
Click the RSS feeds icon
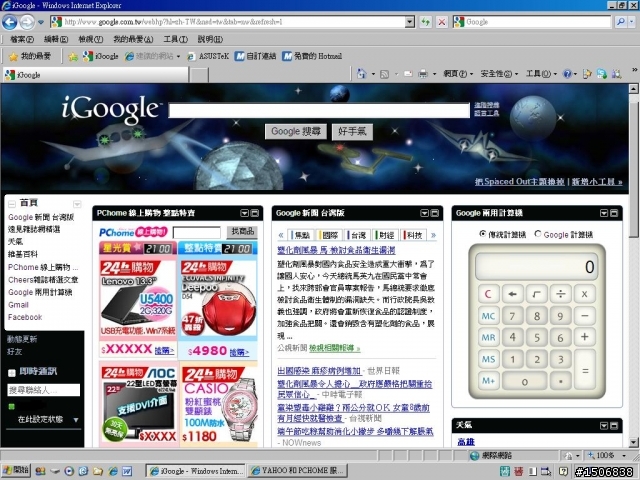[384, 74]
